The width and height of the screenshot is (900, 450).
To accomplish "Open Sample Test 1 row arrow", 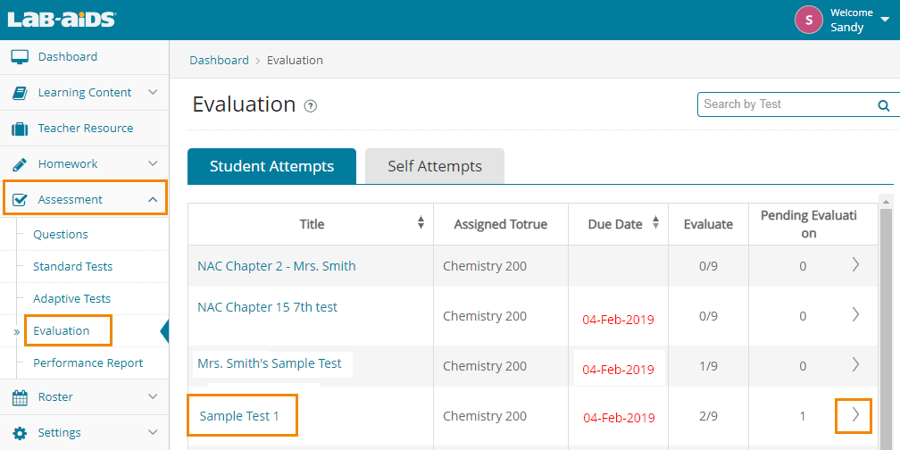I will [854, 415].
